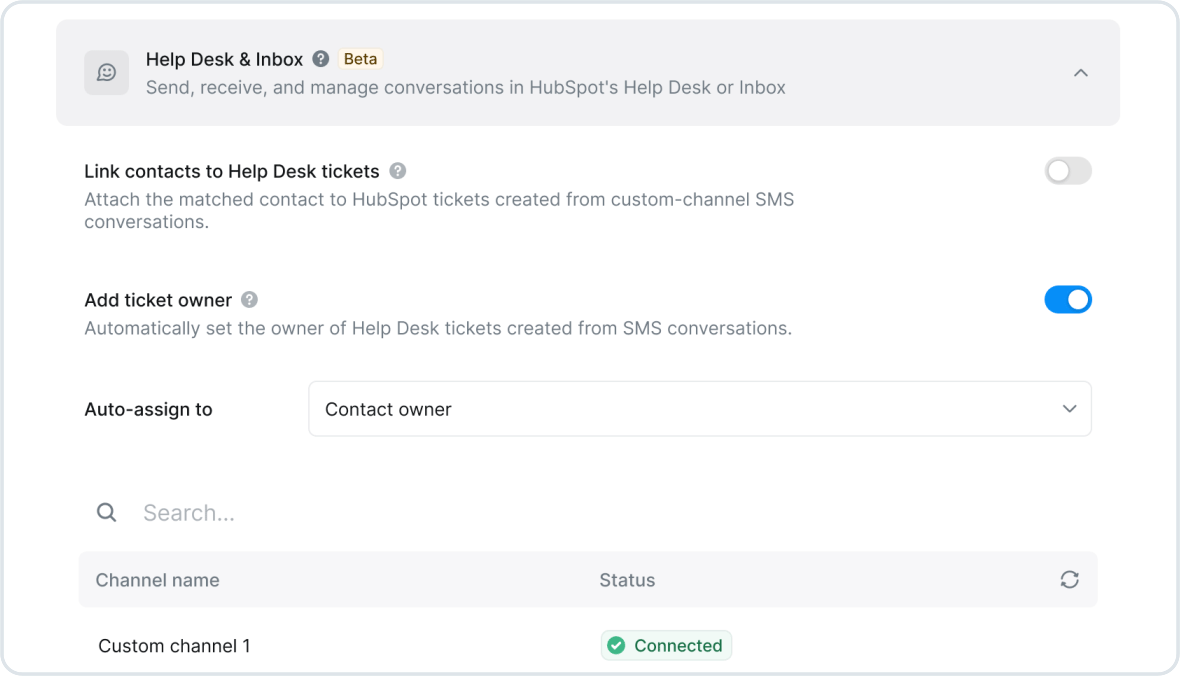Click the Add ticket owner label

coord(158,300)
